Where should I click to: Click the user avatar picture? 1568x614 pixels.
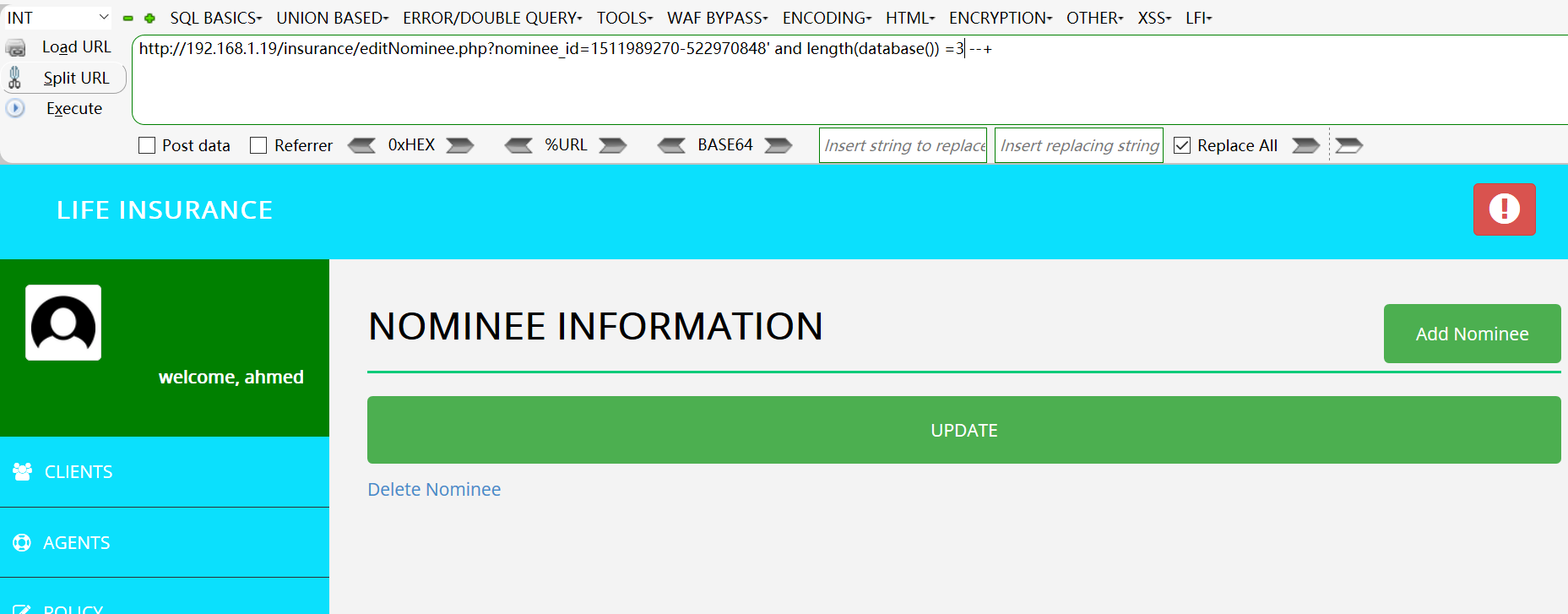[63, 323]
